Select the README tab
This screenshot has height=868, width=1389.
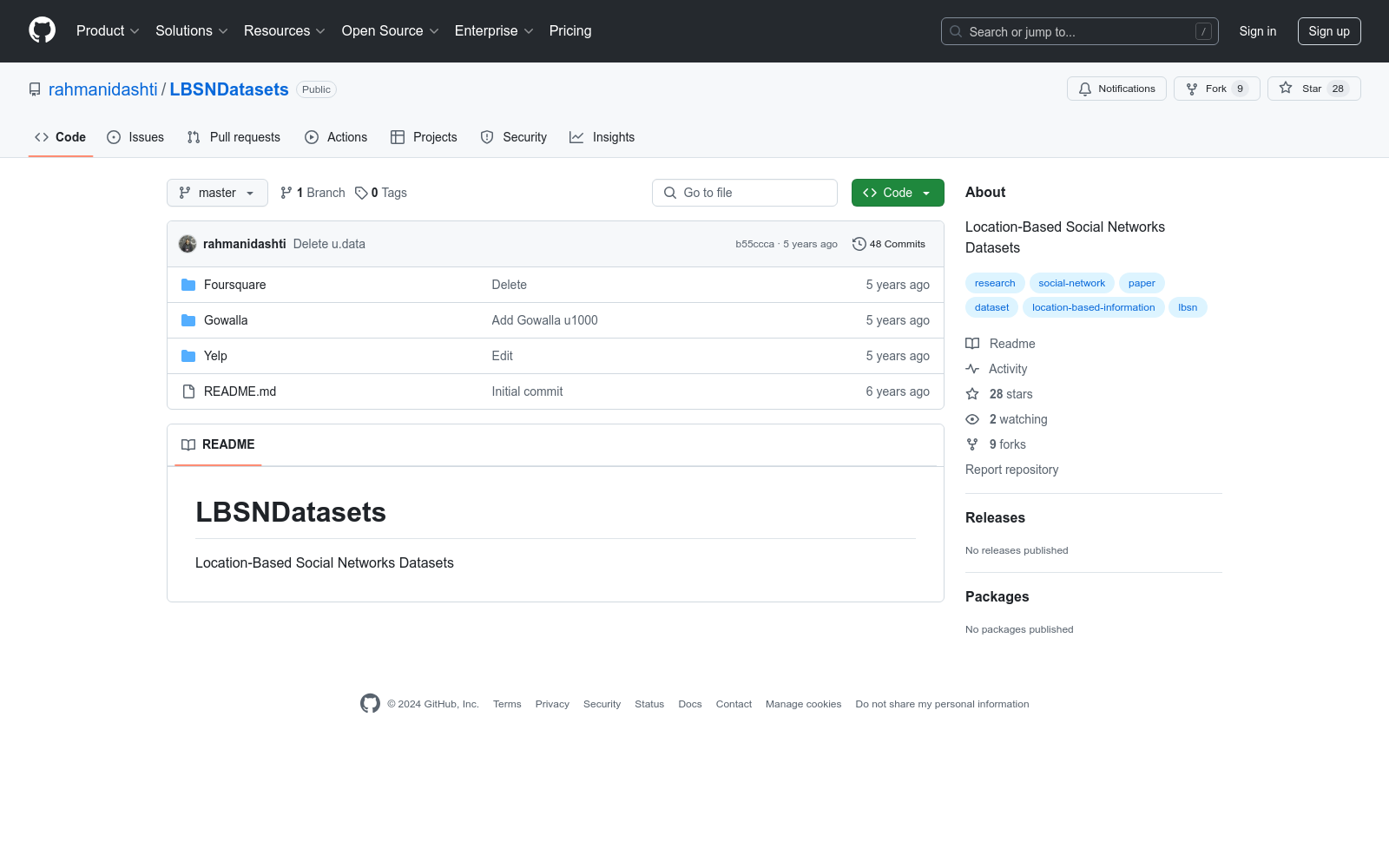pos(218,444)
